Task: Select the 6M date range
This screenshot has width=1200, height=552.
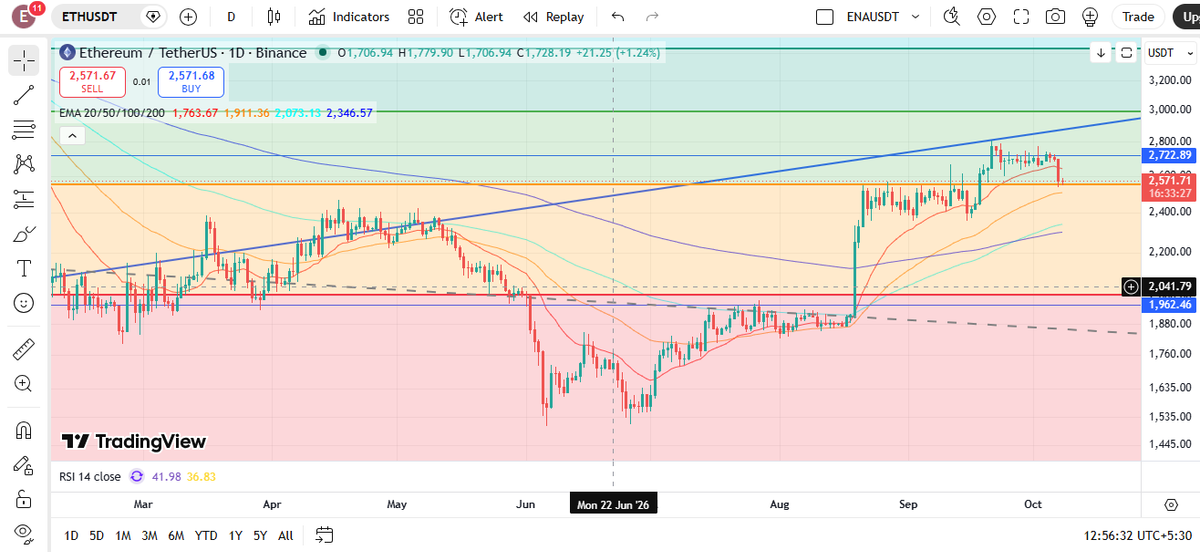Action: pyautogui.click(x=176, y=534)
